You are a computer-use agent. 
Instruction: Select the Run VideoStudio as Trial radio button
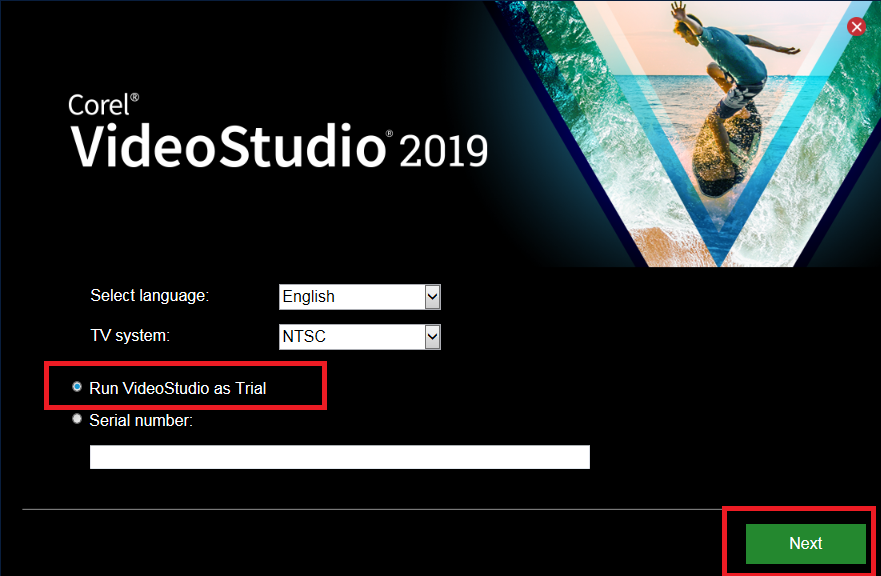coord(77,387)
